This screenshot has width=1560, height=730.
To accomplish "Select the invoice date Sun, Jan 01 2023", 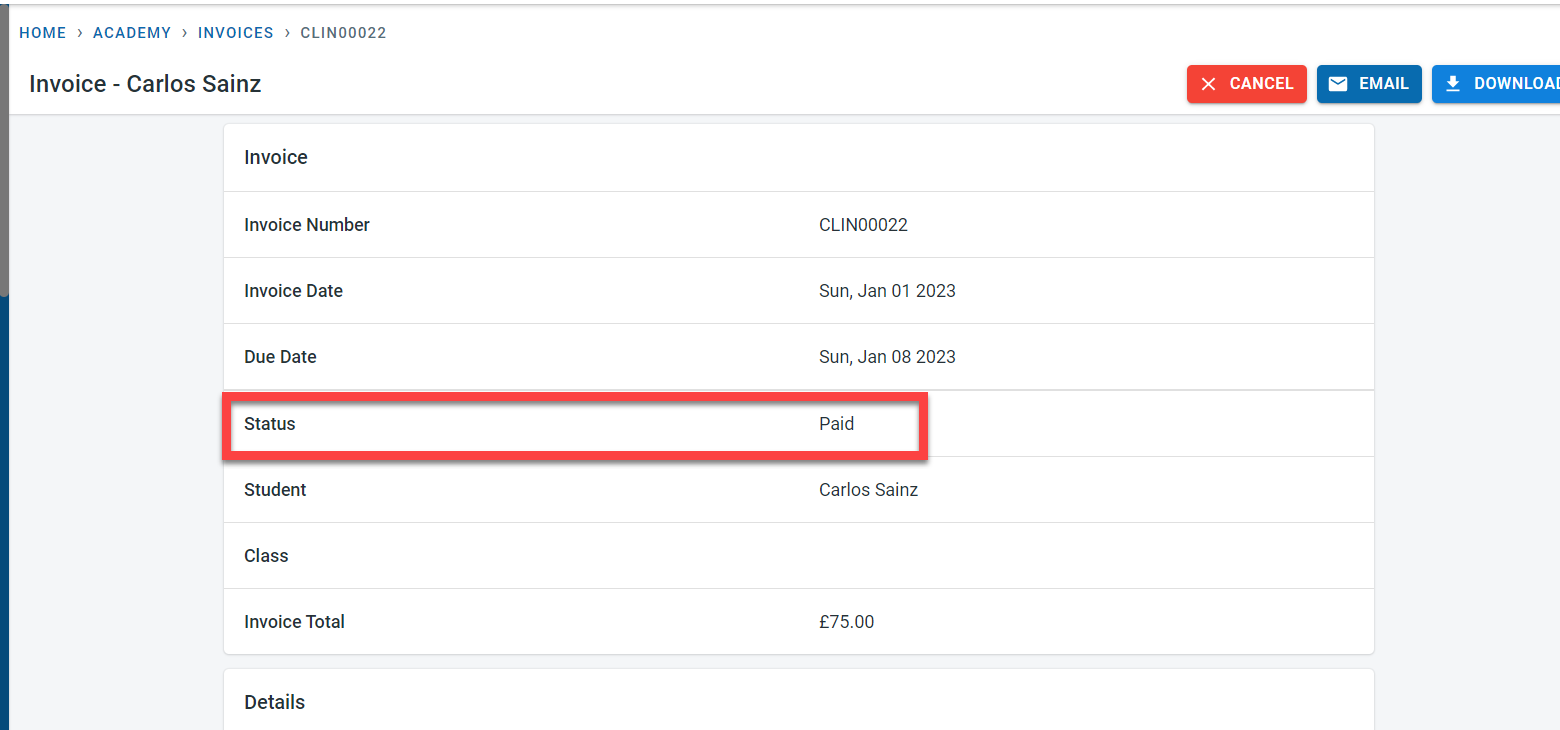I will (887, 291).
